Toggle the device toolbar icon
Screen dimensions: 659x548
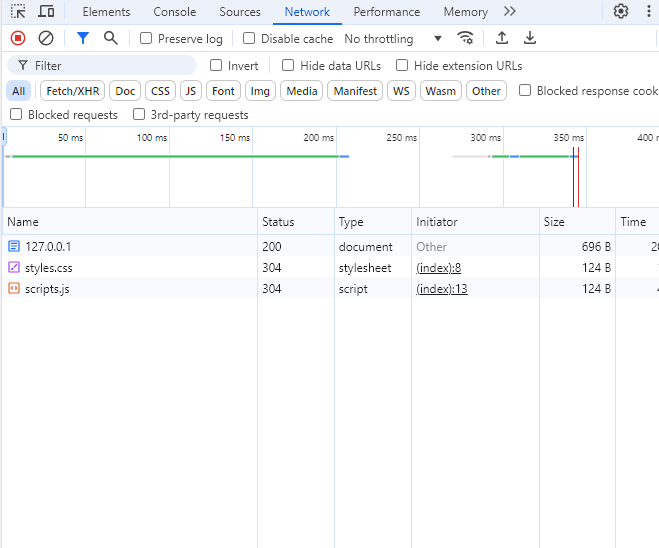[46, 11]
